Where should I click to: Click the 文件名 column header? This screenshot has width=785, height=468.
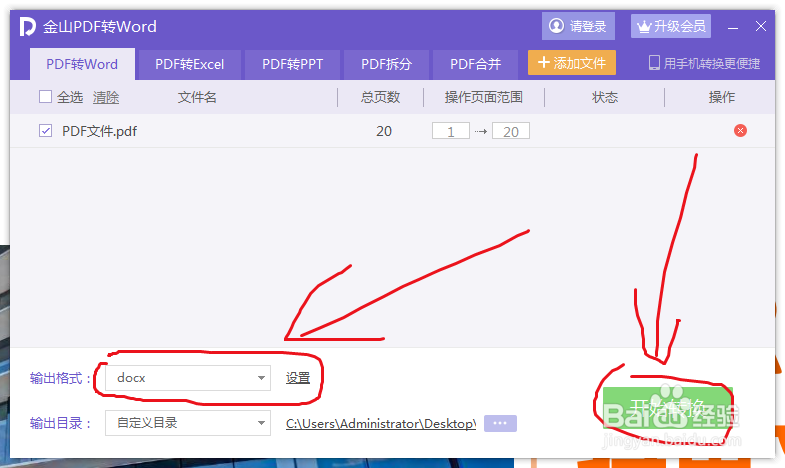197,97
